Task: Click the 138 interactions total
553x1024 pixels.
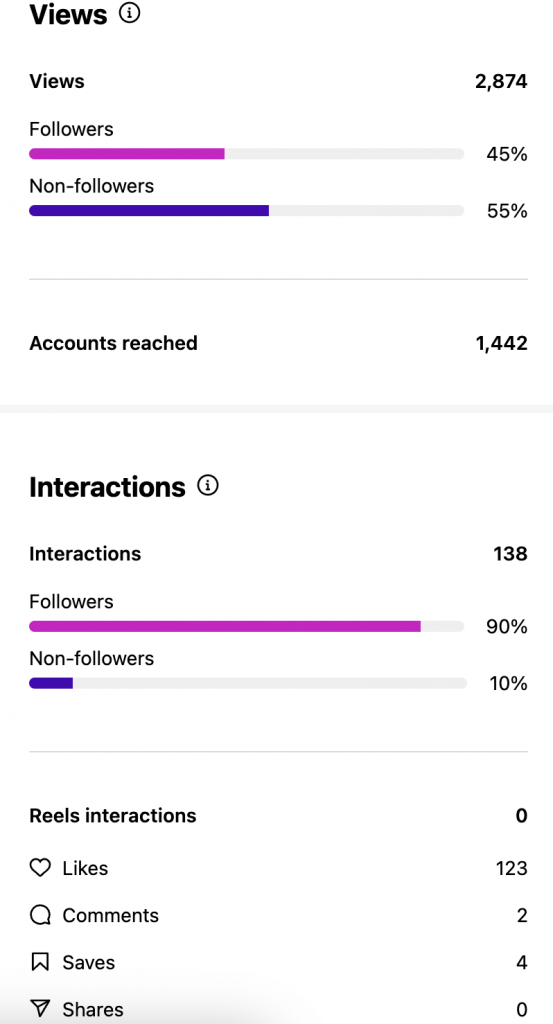Action: [510, 554]
